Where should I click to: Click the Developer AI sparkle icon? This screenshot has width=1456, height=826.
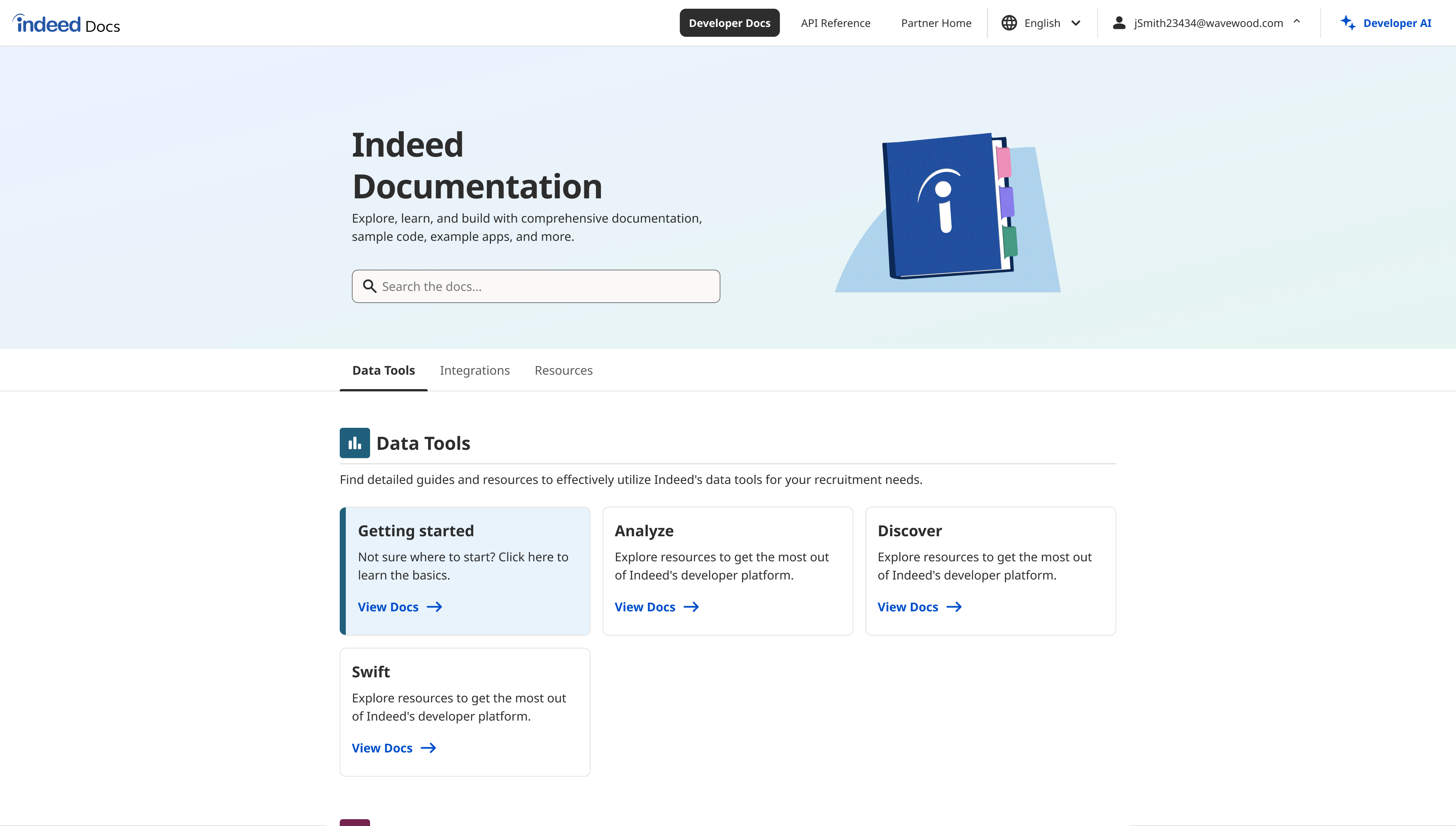[x=1348, y=23]
